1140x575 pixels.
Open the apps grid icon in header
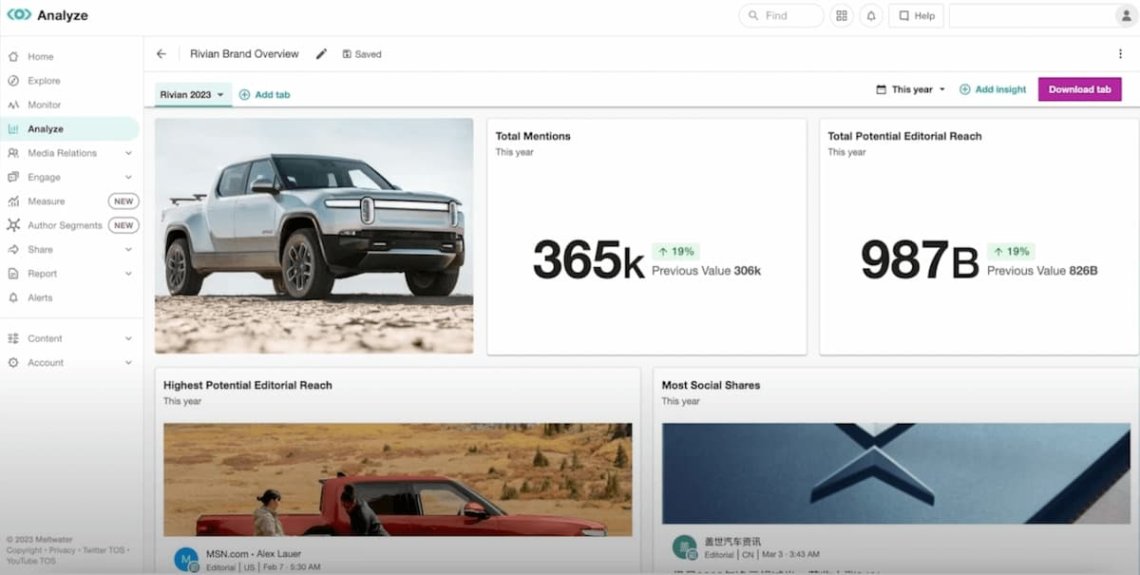click(842, 16)
